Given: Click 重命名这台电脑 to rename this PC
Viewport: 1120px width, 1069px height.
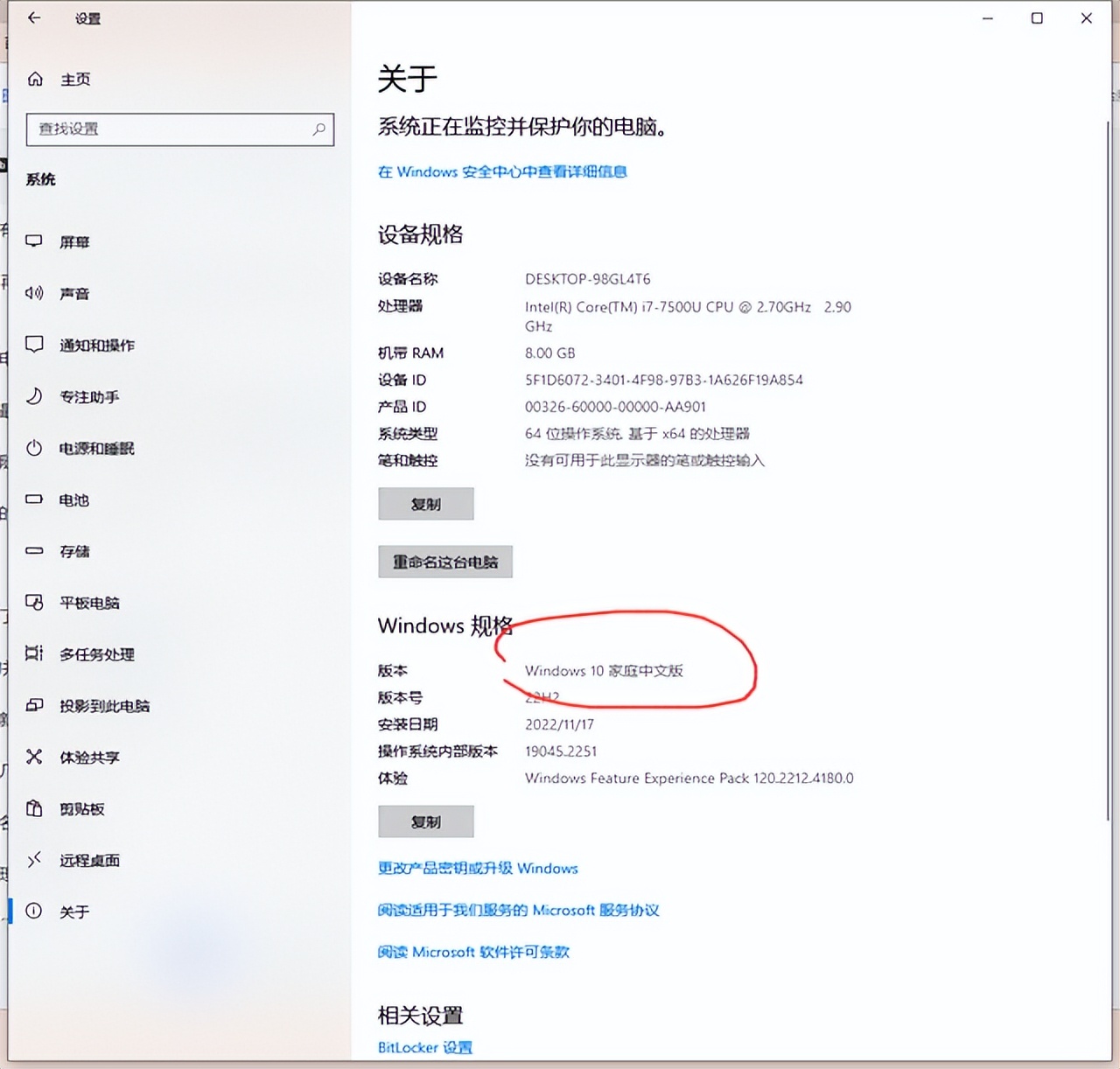Looking at the screenshot, I should 444,562.
